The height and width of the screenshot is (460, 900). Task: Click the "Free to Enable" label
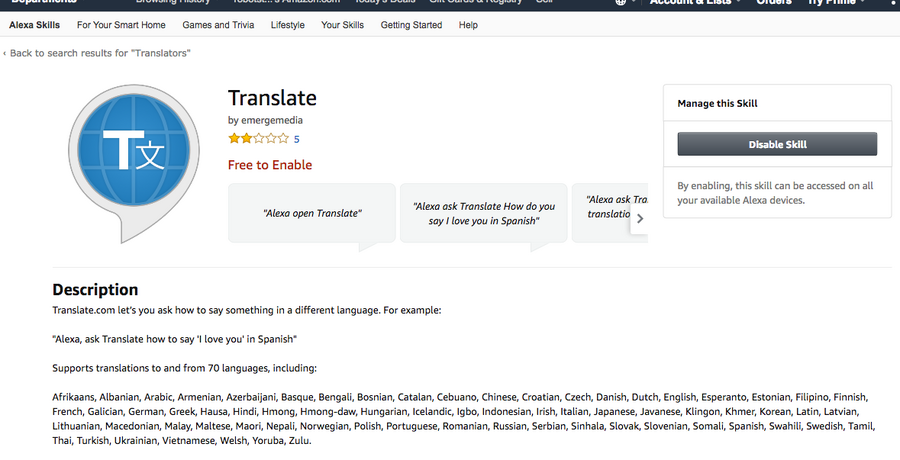click(x=270, y=165)
